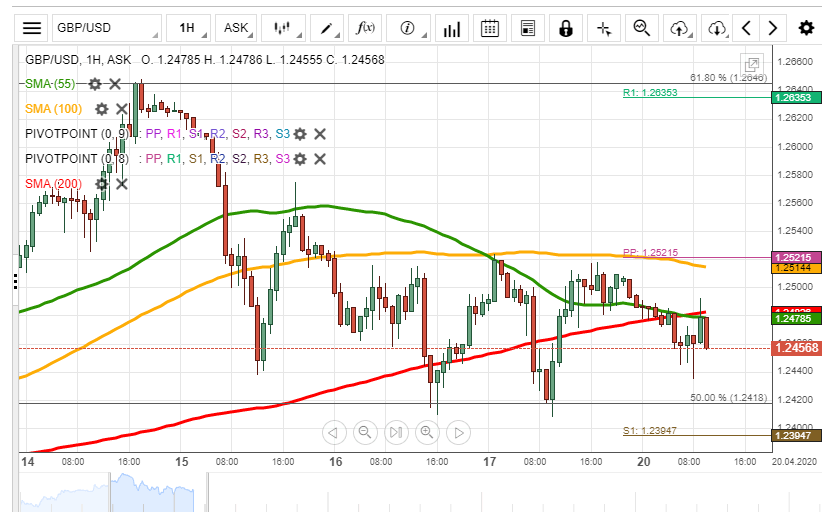Go to next chart with right arrow
The image size is (831, 526).
pos(773,28)
